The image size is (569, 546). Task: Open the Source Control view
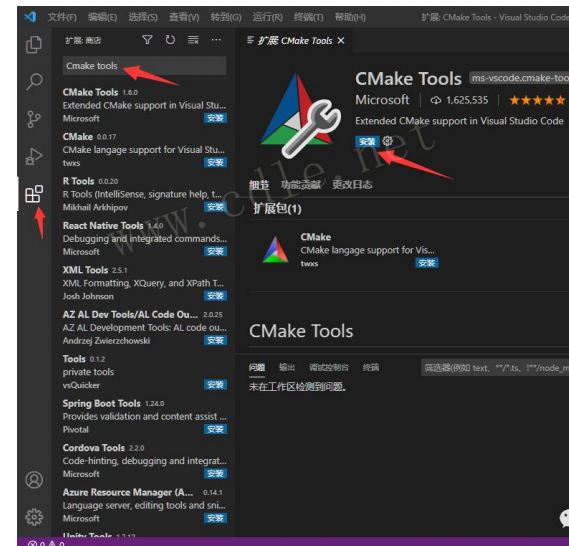(34, 119)
